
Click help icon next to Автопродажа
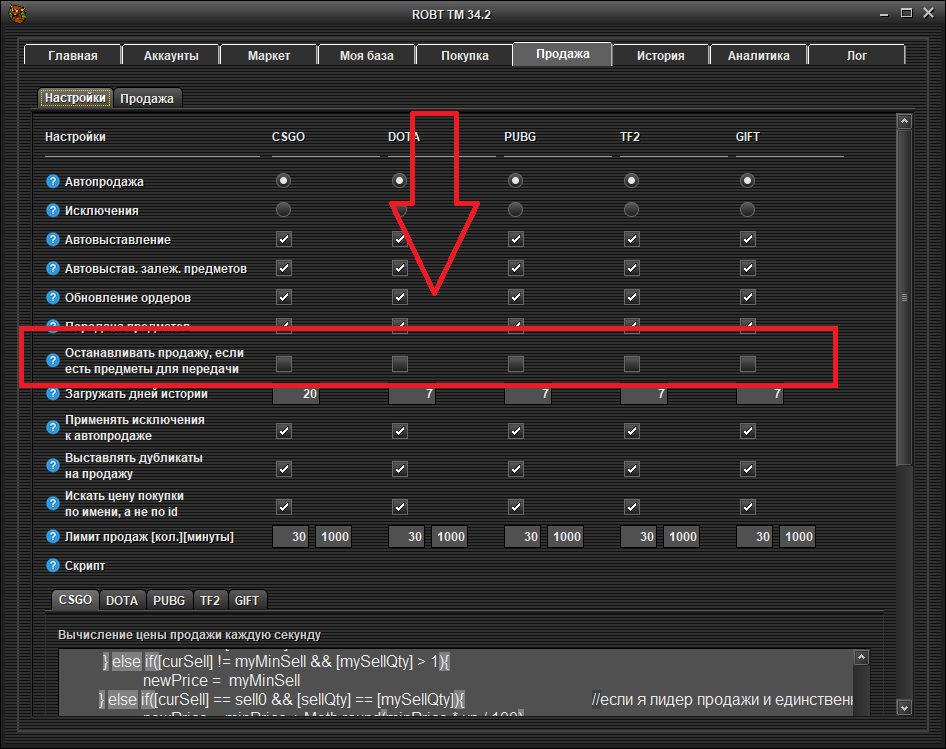53,182
